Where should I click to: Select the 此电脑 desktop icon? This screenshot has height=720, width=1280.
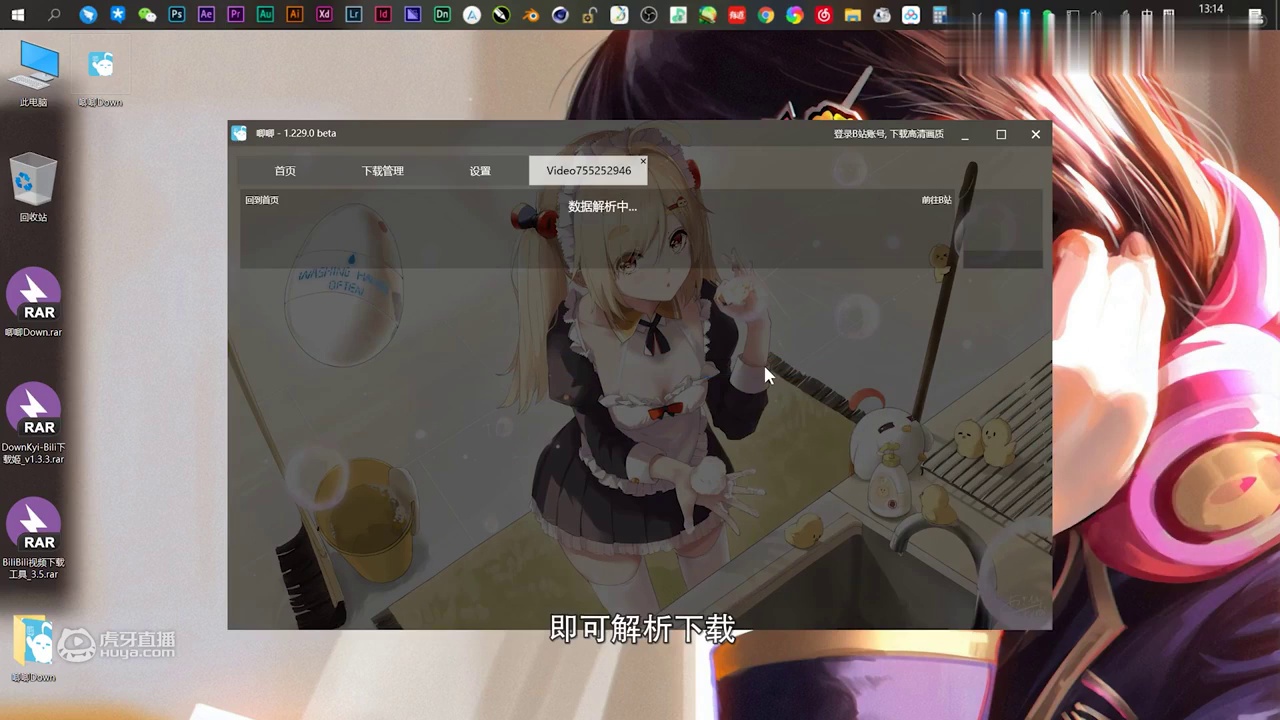click(x=34, y=74)
